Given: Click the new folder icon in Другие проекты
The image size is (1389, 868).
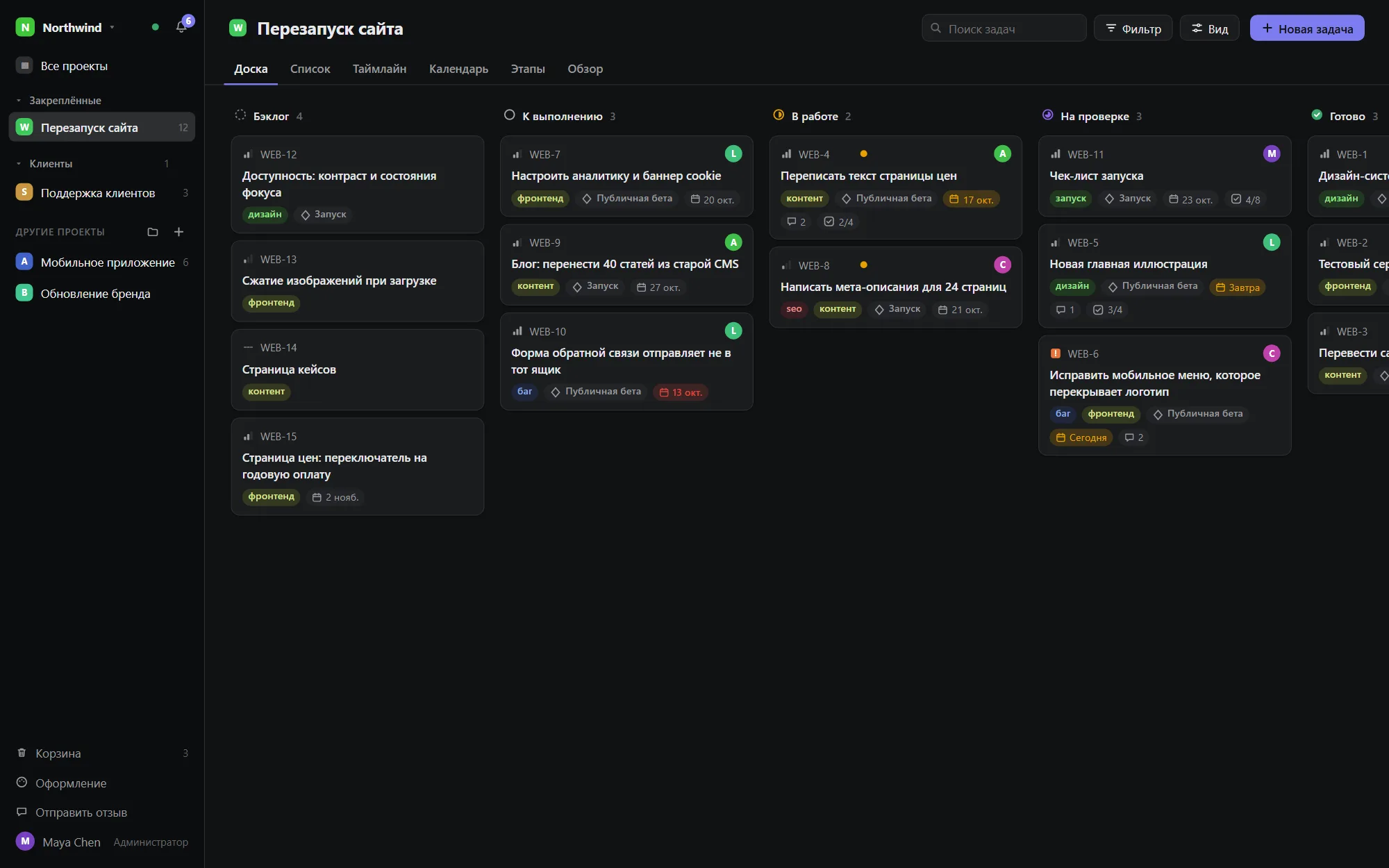Looking at the screenshot, I should pos(153,232).
